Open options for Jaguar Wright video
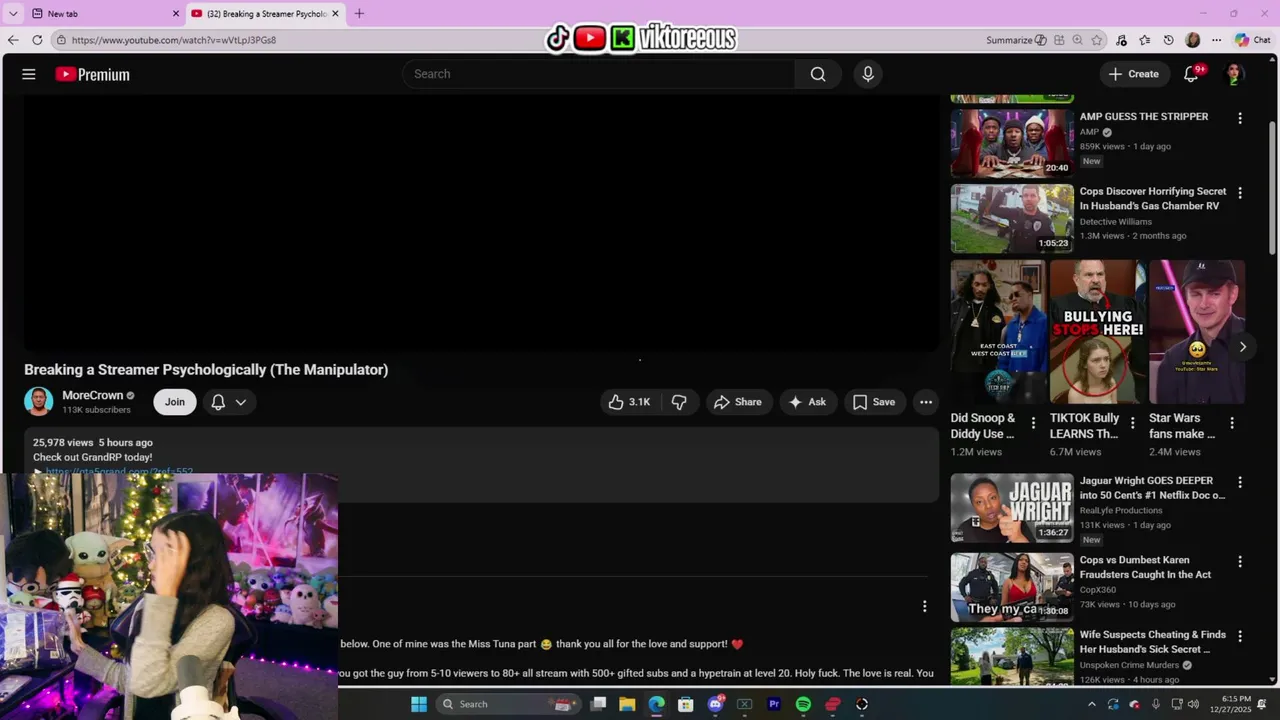The image size is (1280, 720). (x=1240, y=482)
